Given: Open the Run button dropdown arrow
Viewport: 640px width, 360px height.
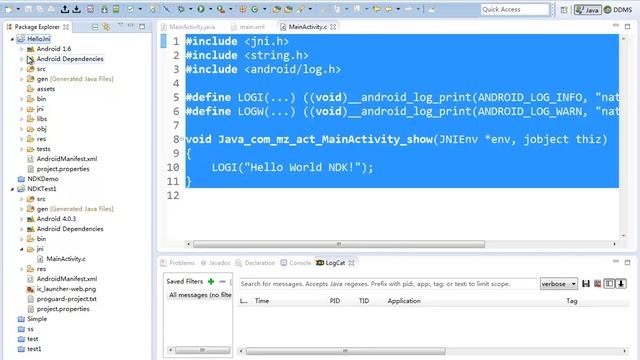Looking at the screenshot, I should [211, 9].
